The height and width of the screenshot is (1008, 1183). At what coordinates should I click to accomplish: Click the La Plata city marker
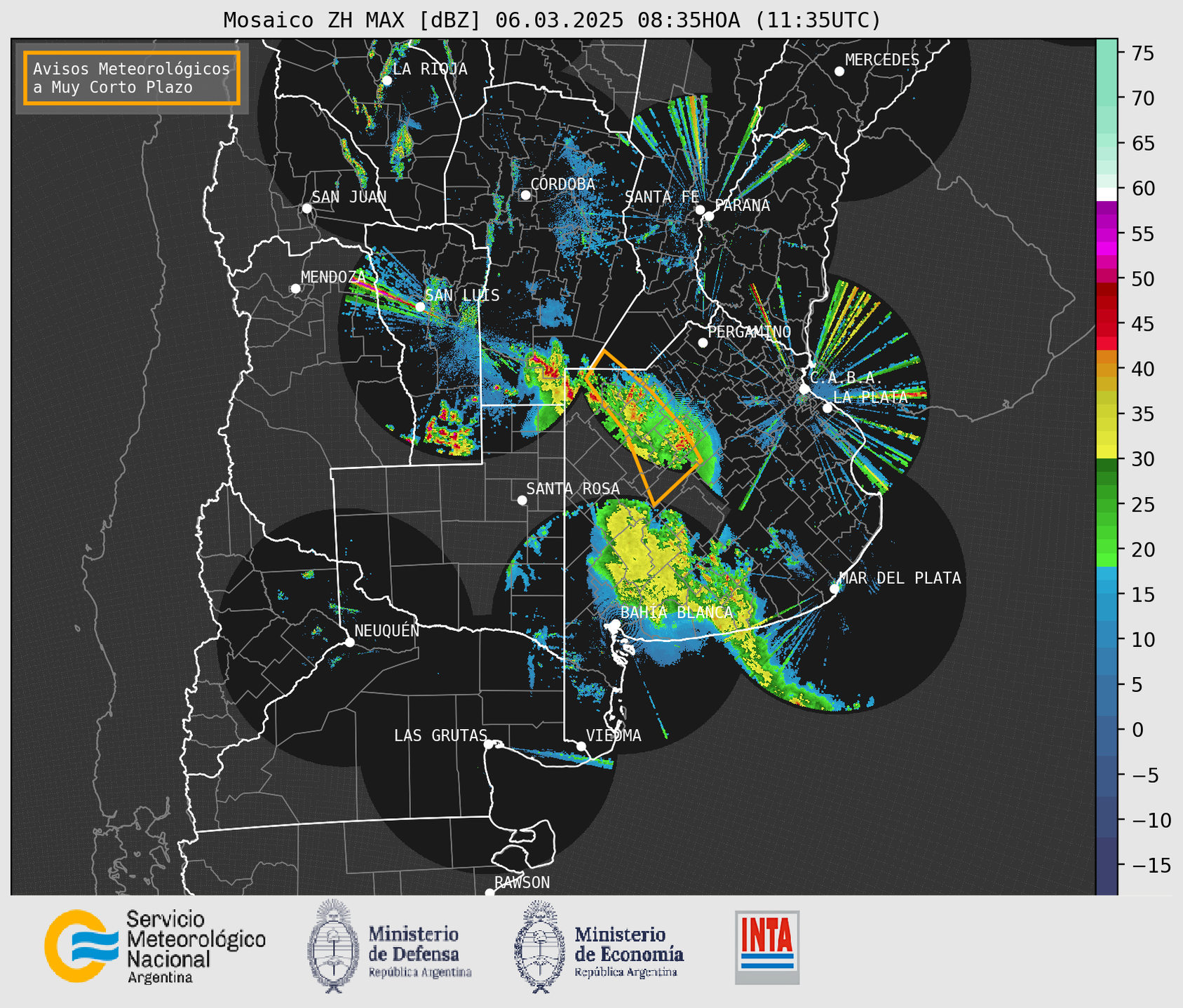pyautogui.click(x=827, y=408)
